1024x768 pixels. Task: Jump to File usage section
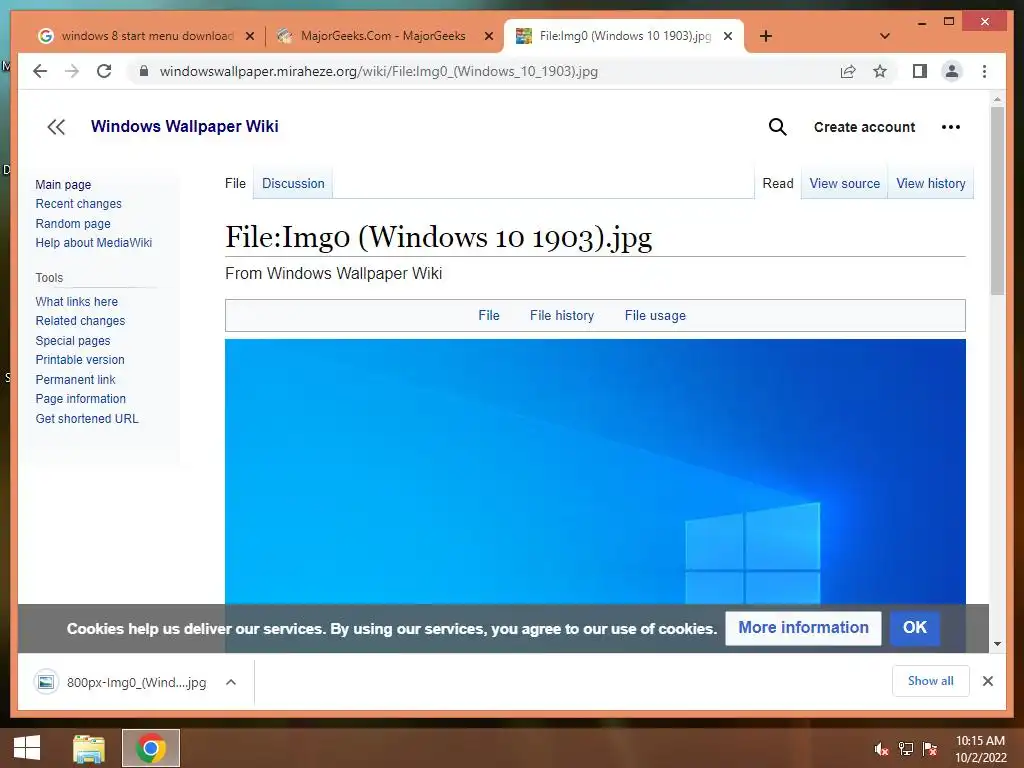[x=655, y=315]
